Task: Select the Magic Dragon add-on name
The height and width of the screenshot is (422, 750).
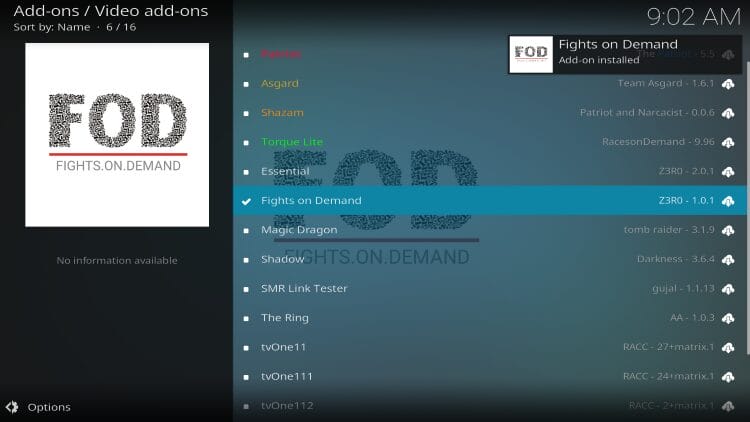Action: coord(299,230)
